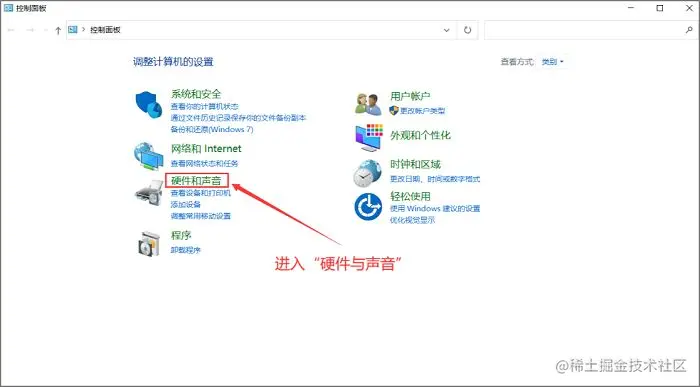Click 更改日期、时间或数字格式 link
The width and height of the screenshot is (700, 387).
435,179
